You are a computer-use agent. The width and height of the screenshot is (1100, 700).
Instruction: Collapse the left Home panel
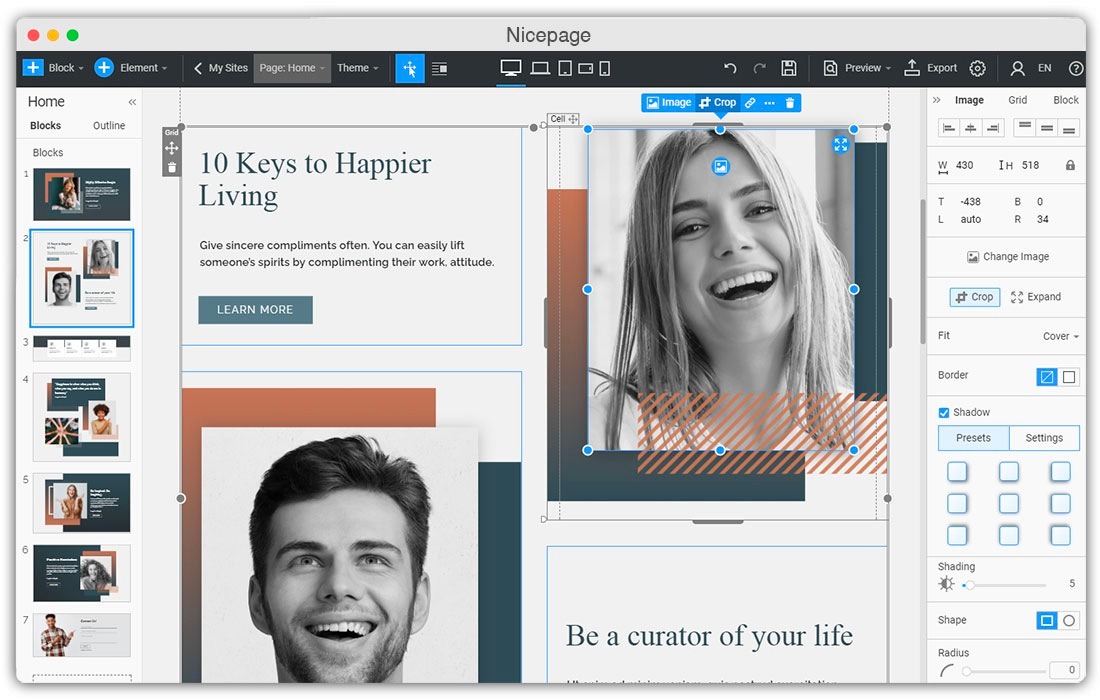(132, 102)
